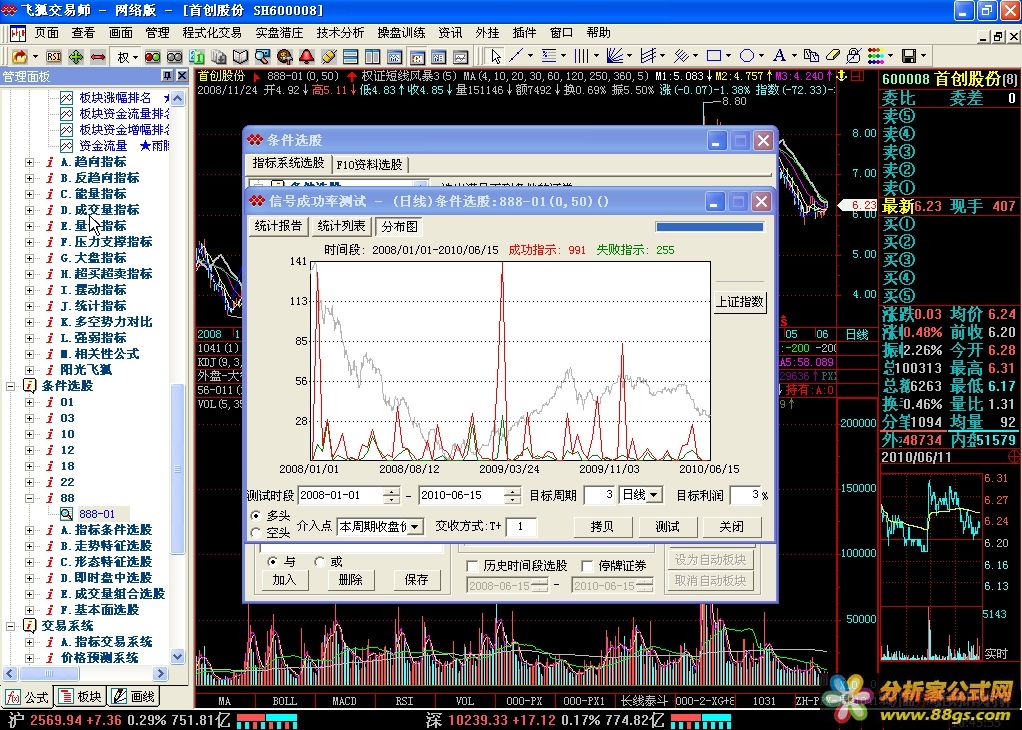The image size is (1022, 730).
Task: Switch to the 画线 bottom tab
Action: coord(134,696)
